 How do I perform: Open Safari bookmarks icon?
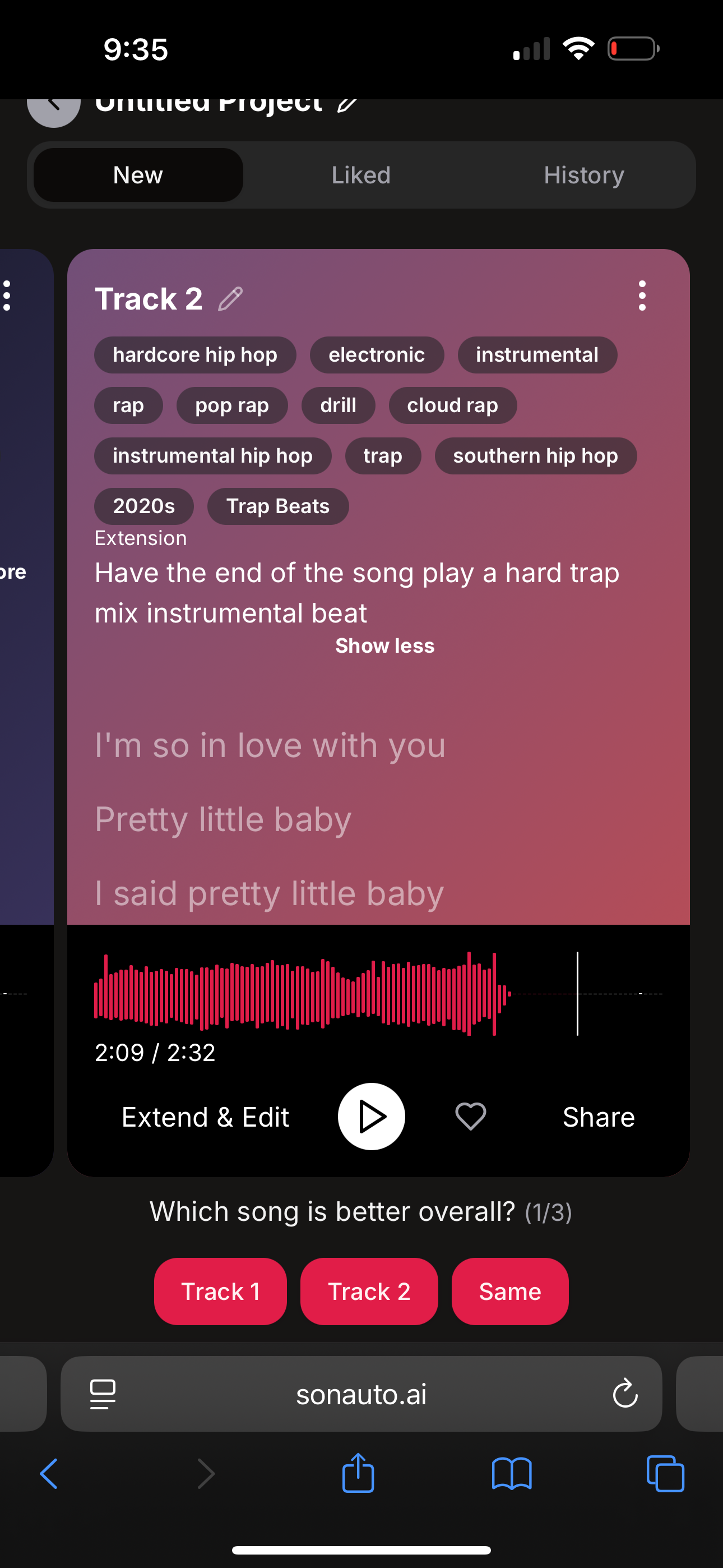[511, 1474]
